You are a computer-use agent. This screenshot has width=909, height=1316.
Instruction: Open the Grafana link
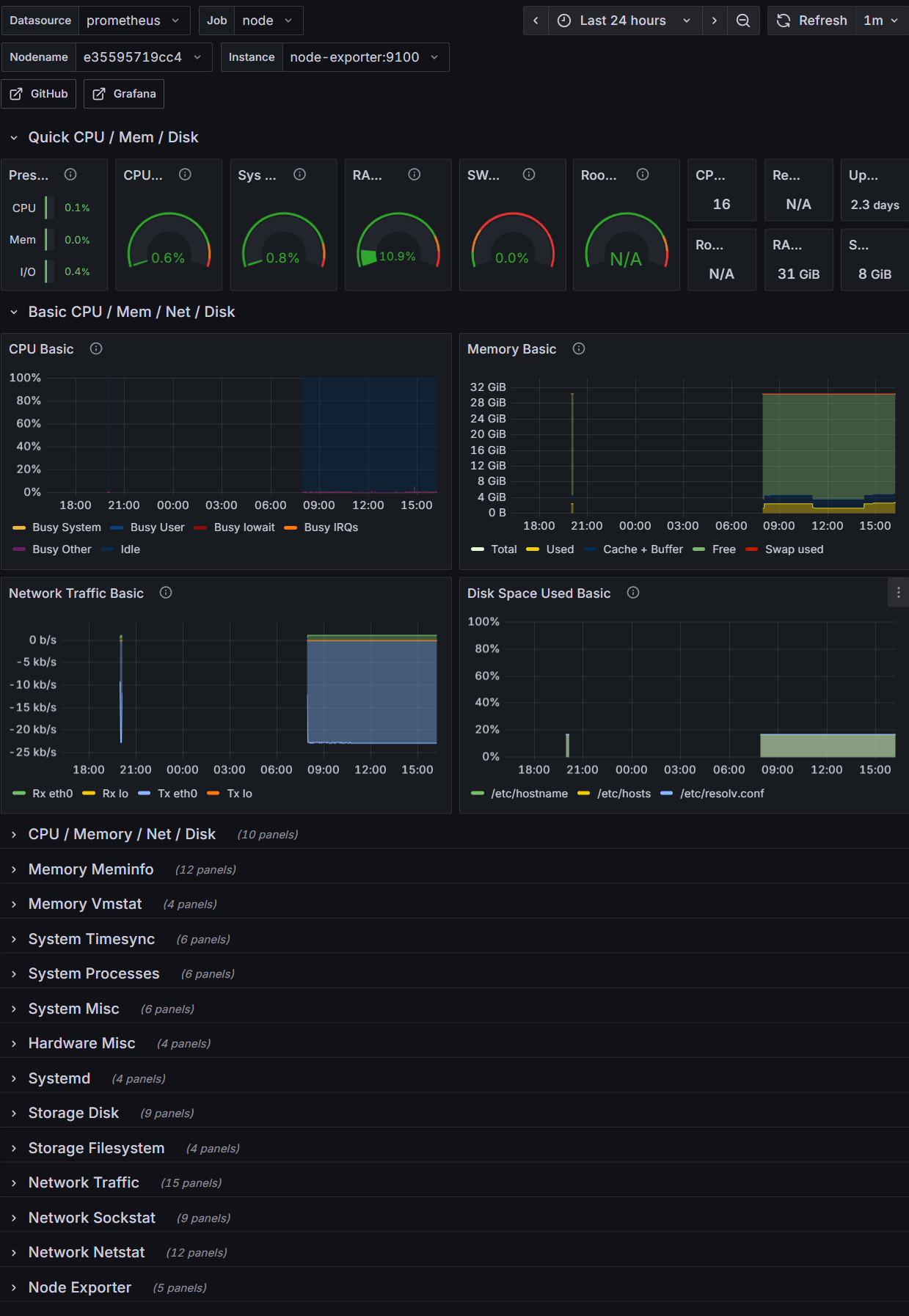pyautogui.click(x=124, y=94)
